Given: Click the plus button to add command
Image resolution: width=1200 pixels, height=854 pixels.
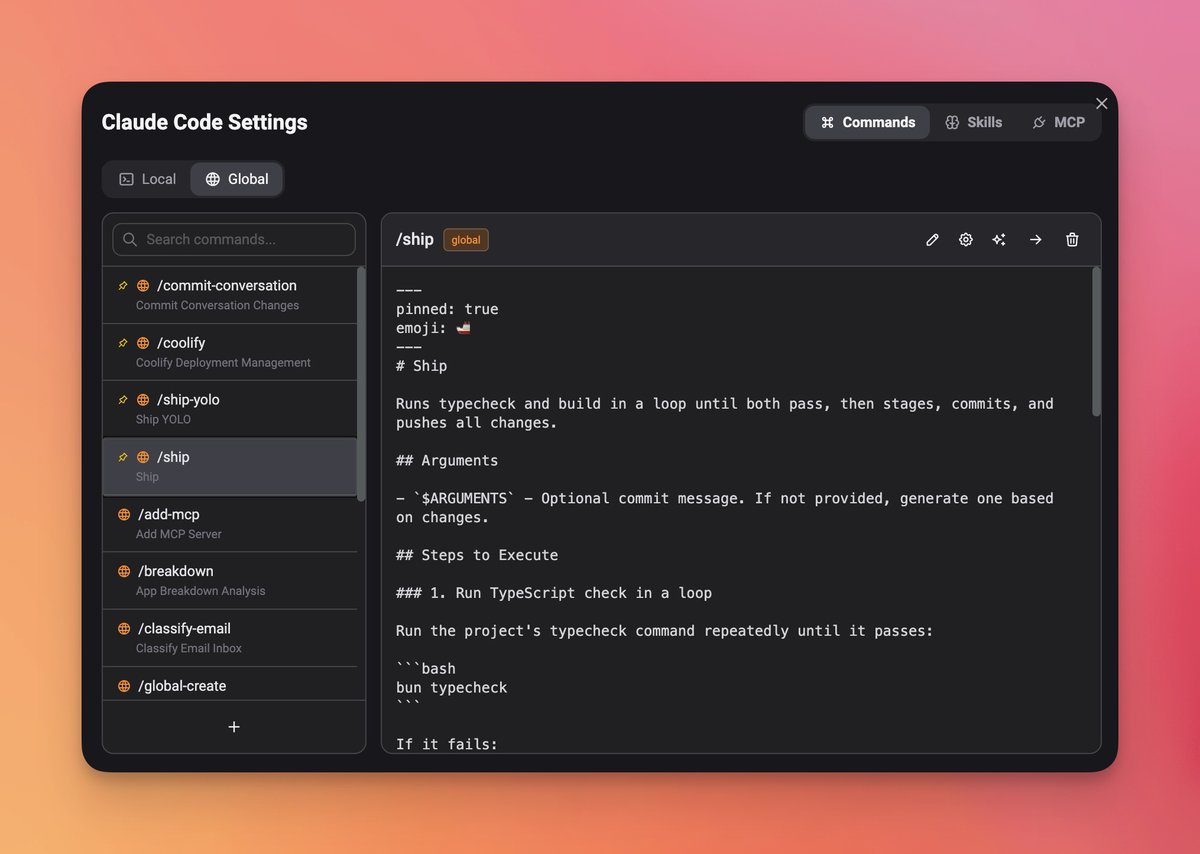Looking at the screenshot, I should [234, 727].
